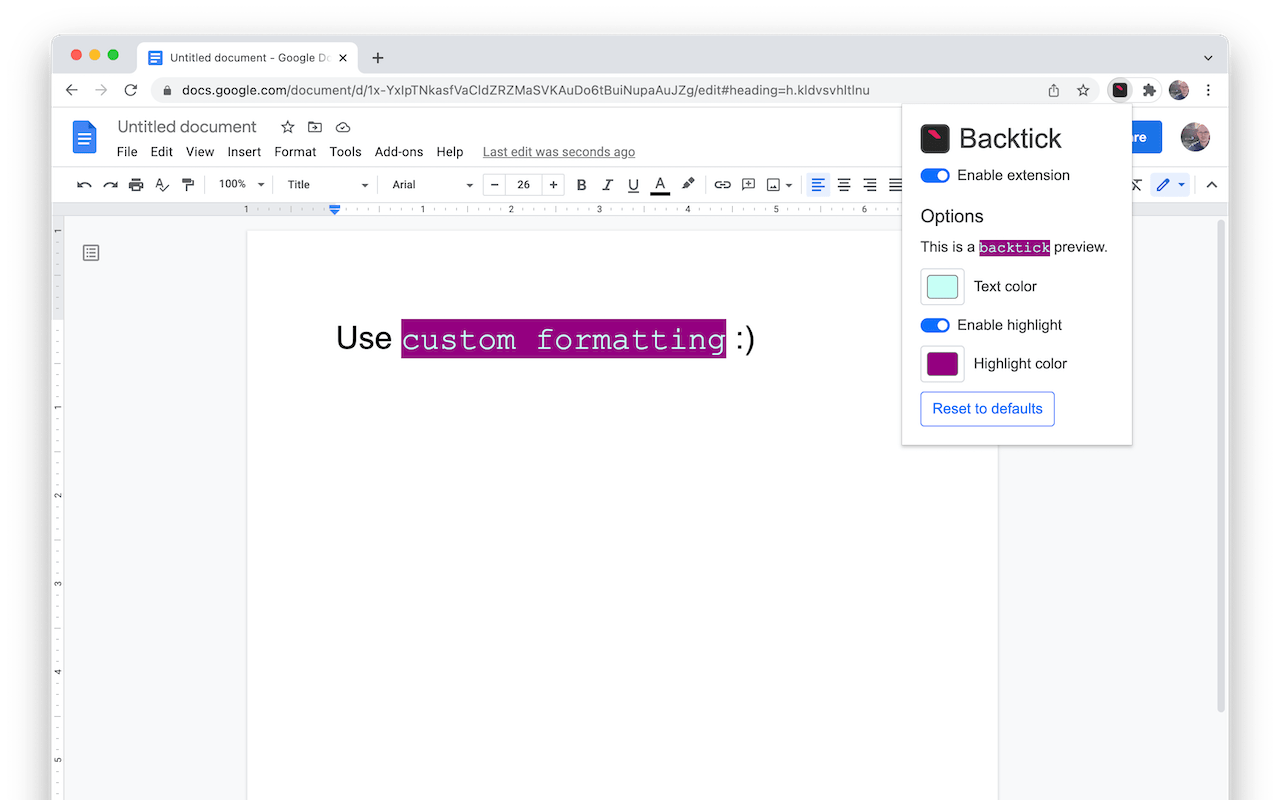Print the document using the printer icon
The image size is (1280, 800).
[136, 185]
